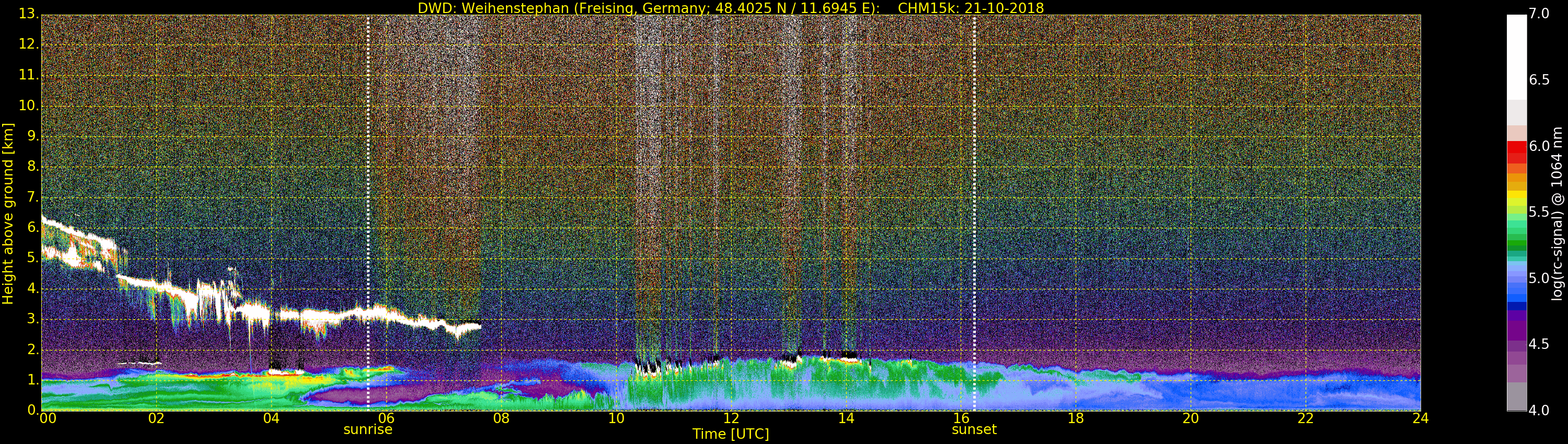Click the 4.0 colorbar tick label
This screenshot has height=444, width=1568.
point(1539,411)
